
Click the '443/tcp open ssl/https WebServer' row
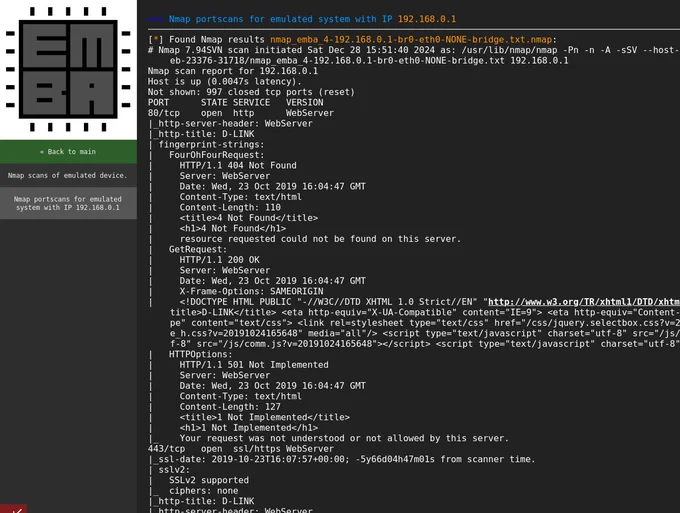click(241, 448)
